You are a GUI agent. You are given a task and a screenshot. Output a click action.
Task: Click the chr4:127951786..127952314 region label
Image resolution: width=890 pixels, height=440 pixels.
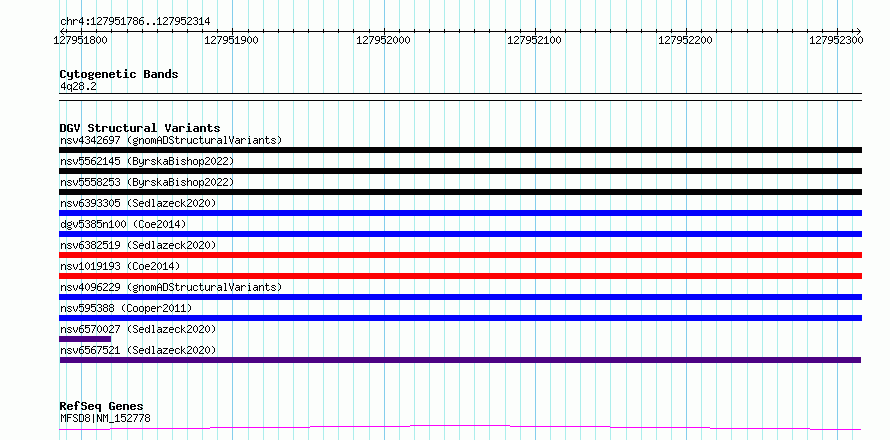click(135, 22)
